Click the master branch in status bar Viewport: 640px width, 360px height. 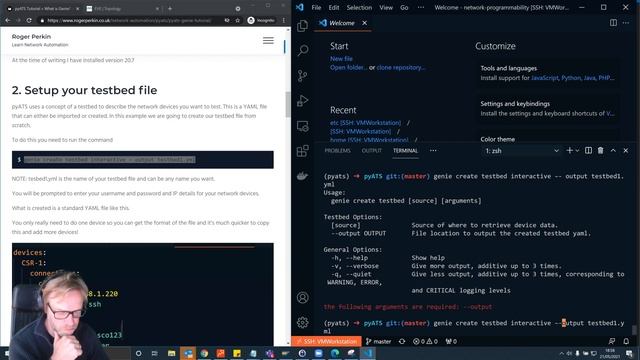coord(378,341)
